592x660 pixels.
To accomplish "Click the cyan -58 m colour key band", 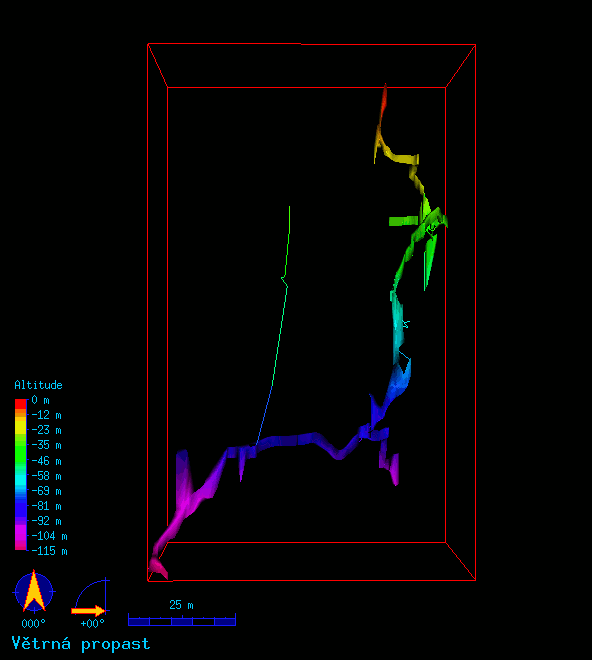I will coord(21,476).
